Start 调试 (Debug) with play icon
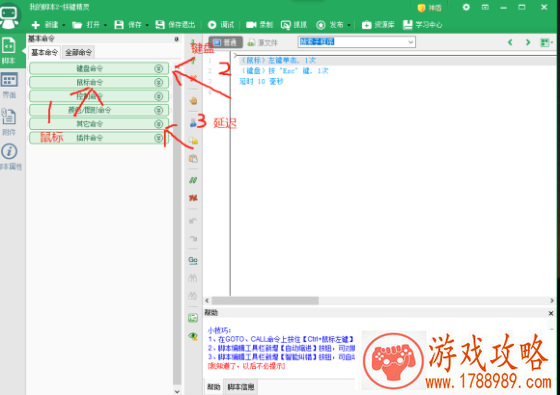This screenshot has height=395, width=560. [221, 25]
